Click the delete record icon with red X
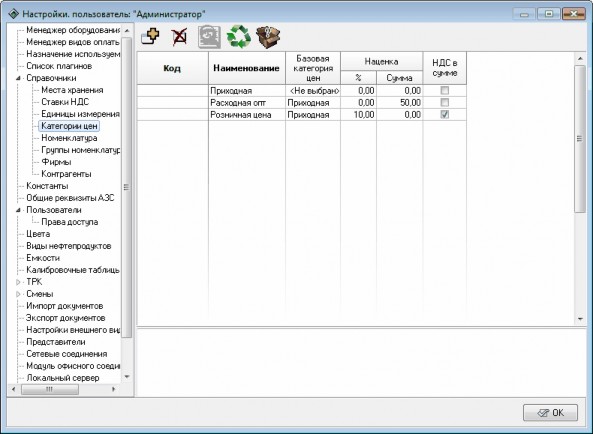 [179, 37]
